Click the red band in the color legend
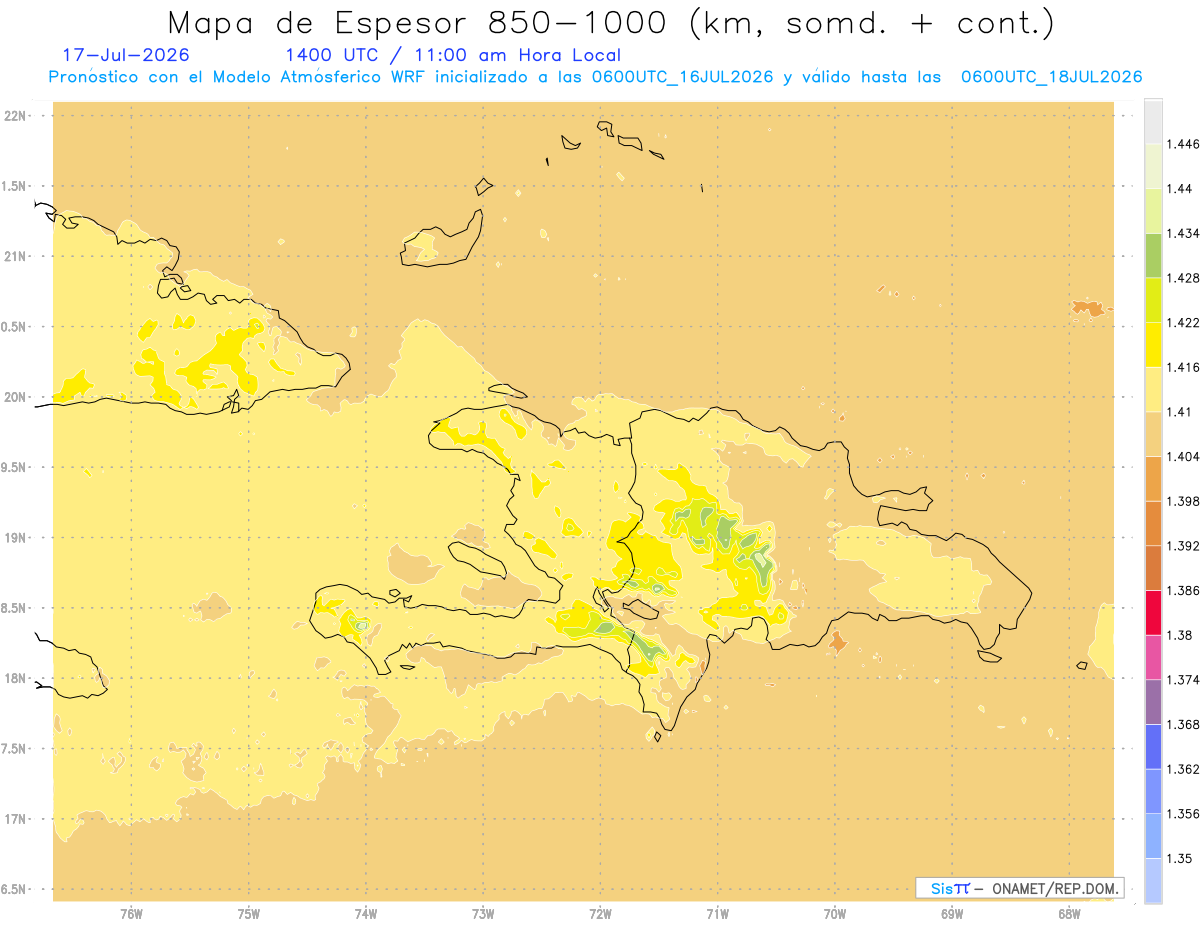The width and height of the screenshot is (1200, 927). (x=1153, y=613)
